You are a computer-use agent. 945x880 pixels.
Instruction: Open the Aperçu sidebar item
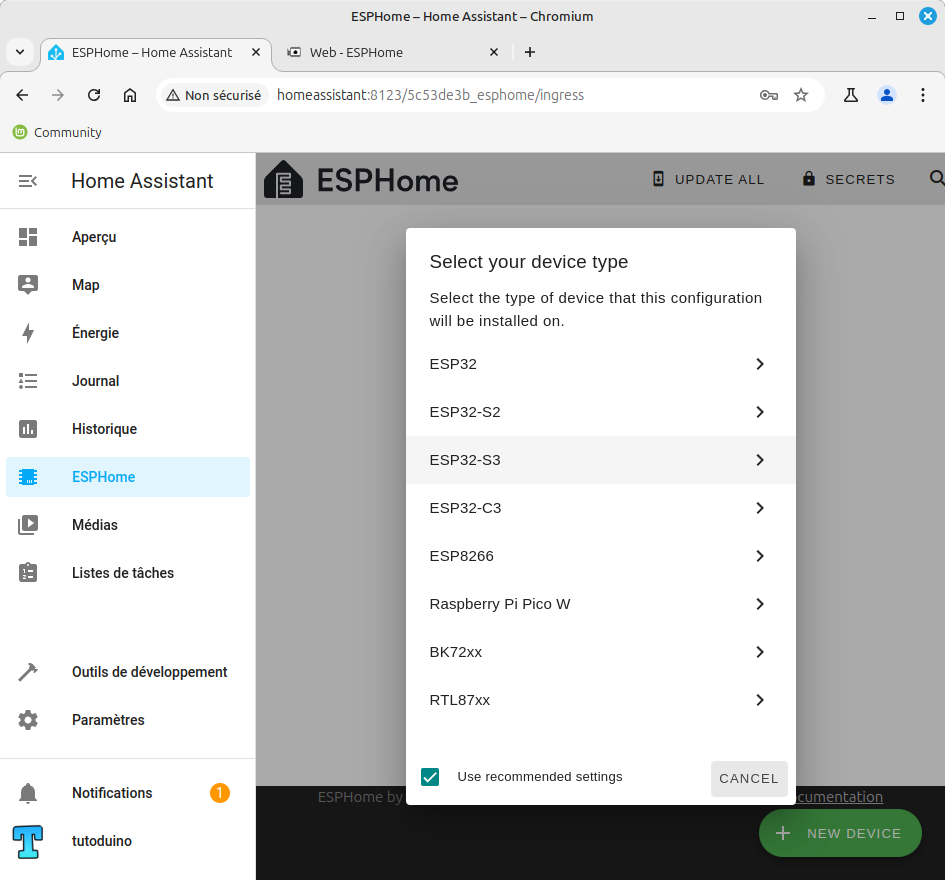tap(128, 237)
